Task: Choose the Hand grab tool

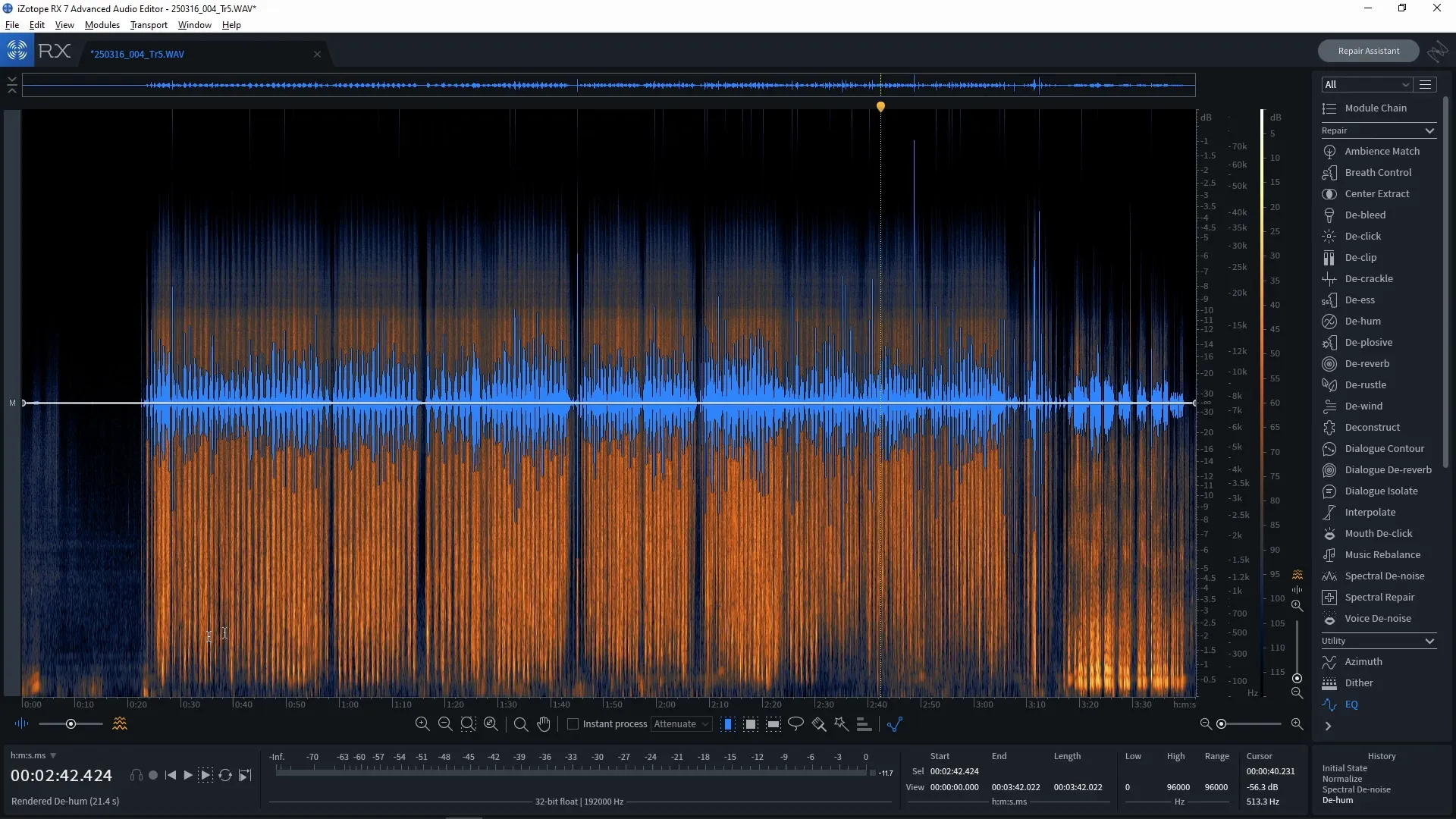Action: click(544, 724)
